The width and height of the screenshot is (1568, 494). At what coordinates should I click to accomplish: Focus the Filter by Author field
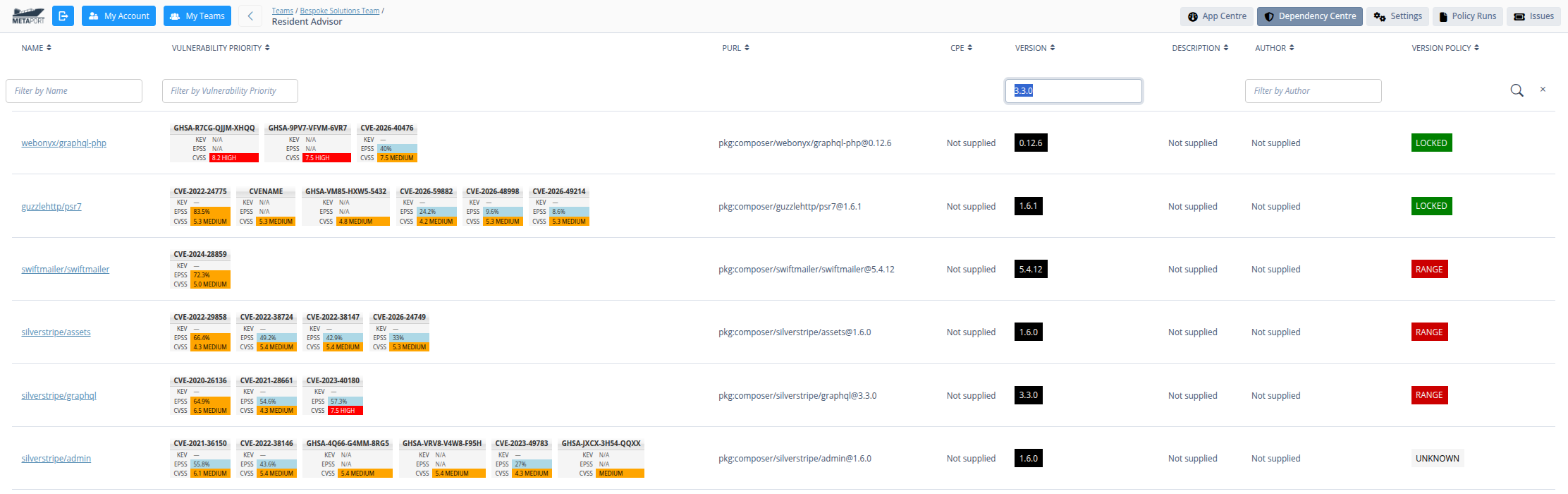point(1313,91)
